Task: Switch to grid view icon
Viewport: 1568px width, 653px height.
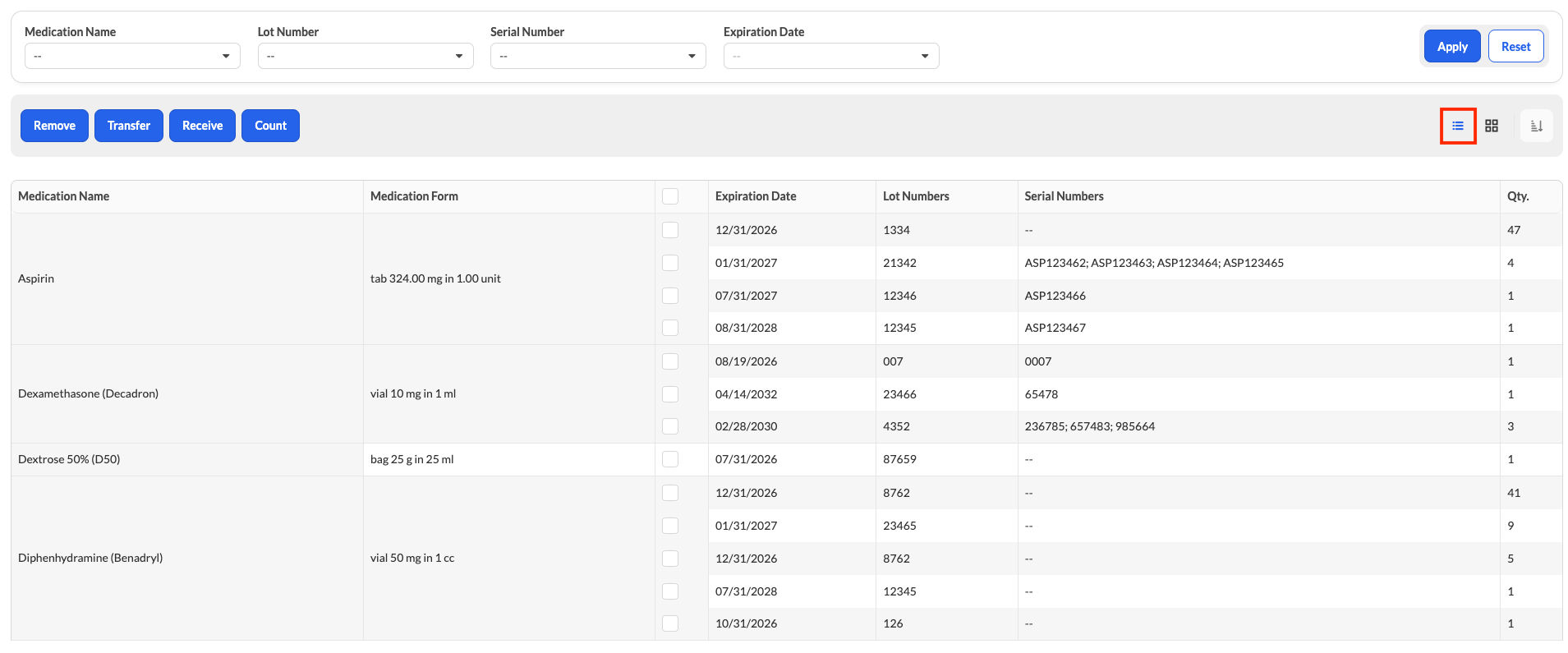Action: 1492,126
